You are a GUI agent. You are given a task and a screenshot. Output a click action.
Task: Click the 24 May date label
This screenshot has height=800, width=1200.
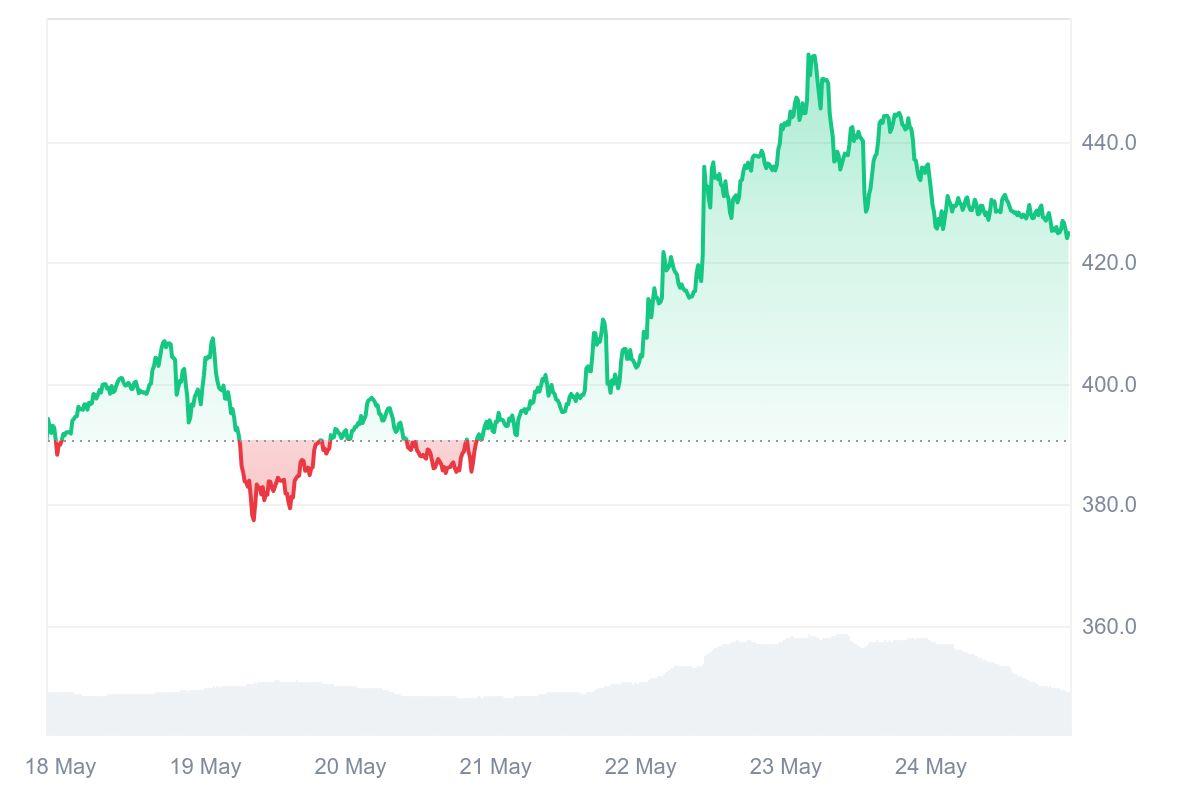point(930,767)
